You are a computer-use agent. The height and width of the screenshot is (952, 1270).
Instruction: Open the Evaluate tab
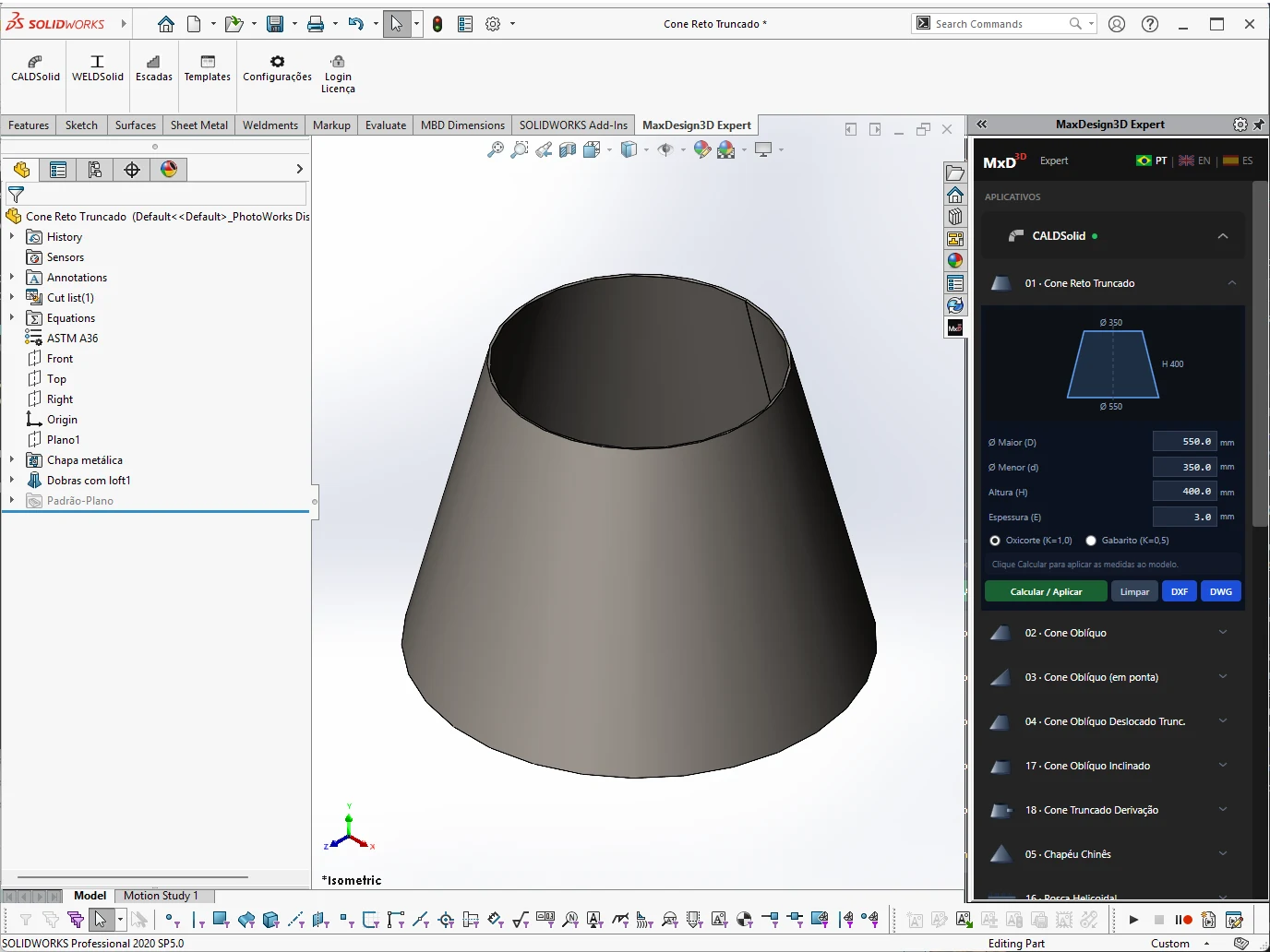[x=386, y=125]
